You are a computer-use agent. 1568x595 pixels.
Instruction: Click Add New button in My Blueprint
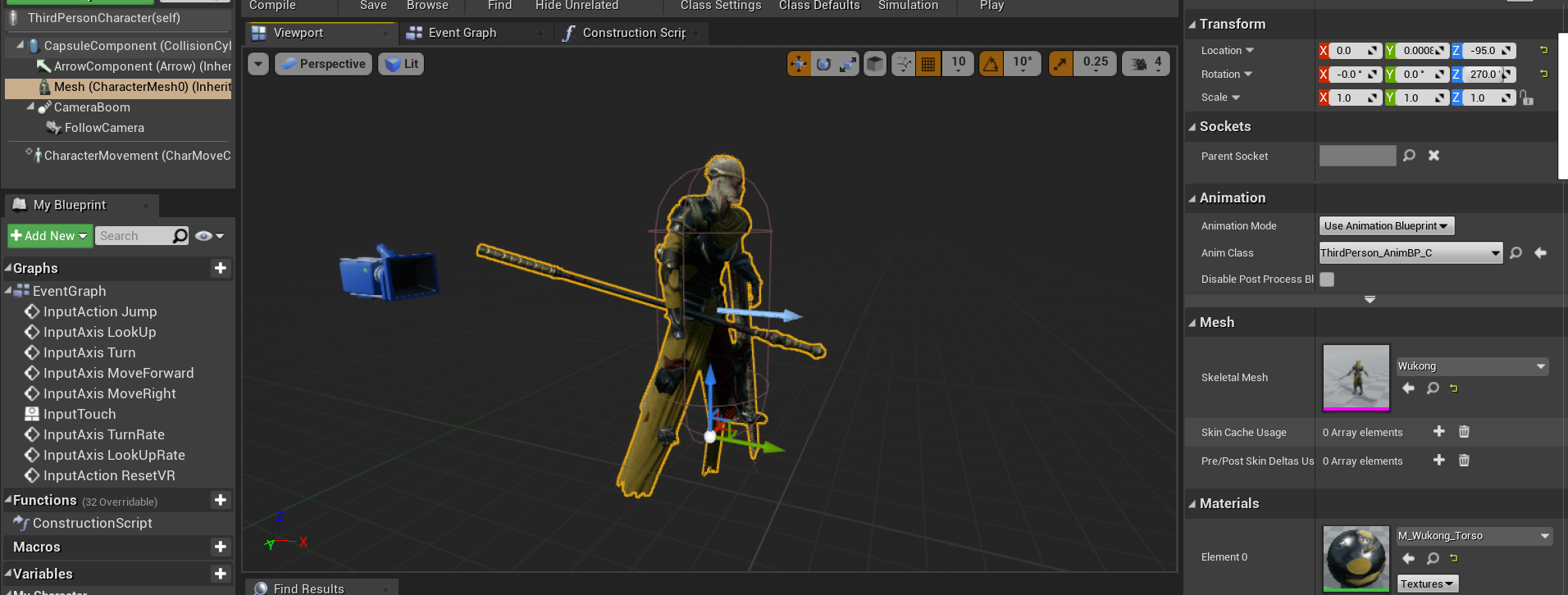point(49,236)
